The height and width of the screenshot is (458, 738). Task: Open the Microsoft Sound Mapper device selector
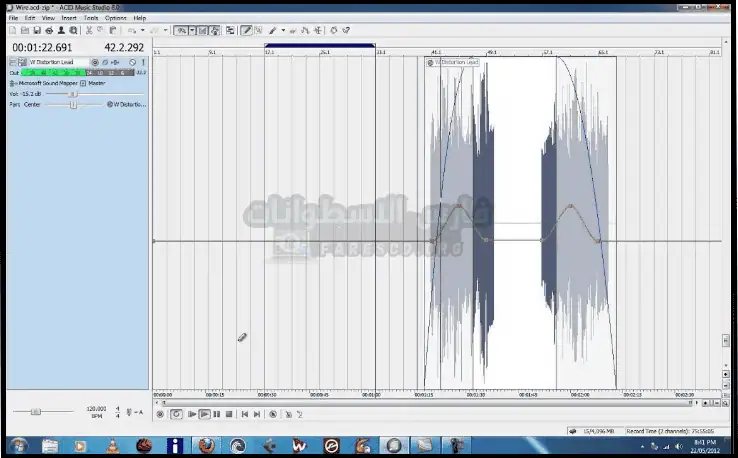point(46,83)
